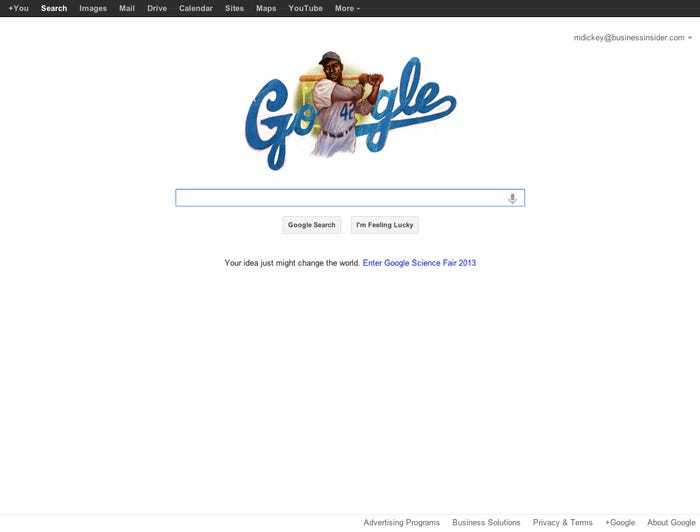
Task: Open Privacy & Terms footer link
Action: pyautogui.click(x=562, y=522)
